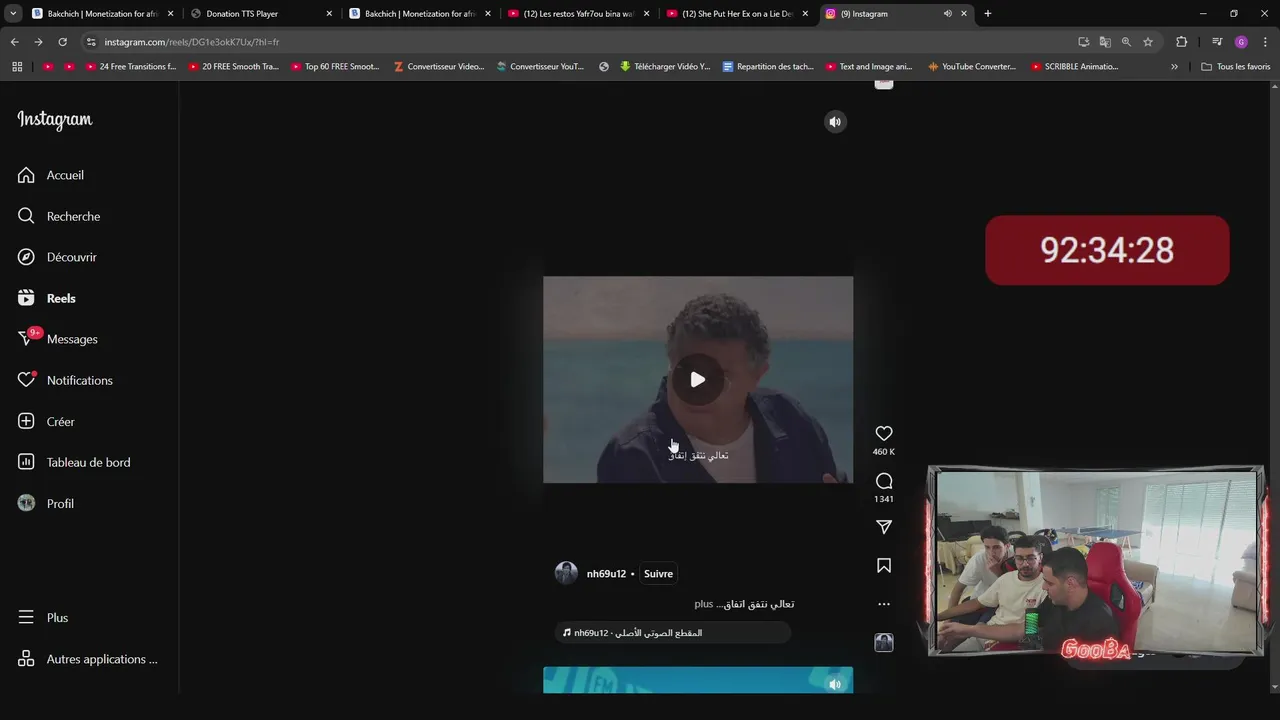This screenshot has width=1280, height=720.
Task: Click the page vertical scrollbar
Action: [x=1274, y=385]
